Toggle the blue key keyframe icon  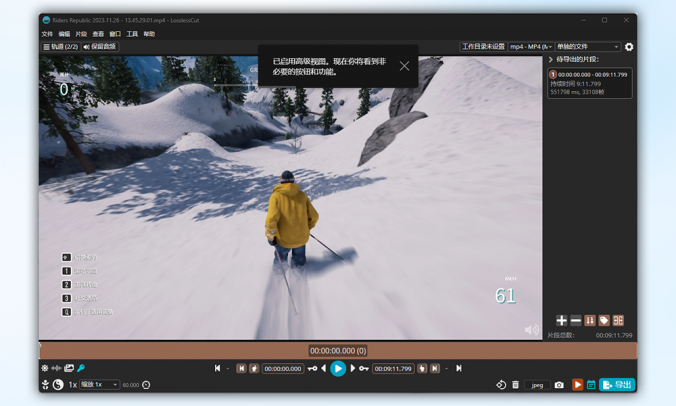[x=81, y=369]
